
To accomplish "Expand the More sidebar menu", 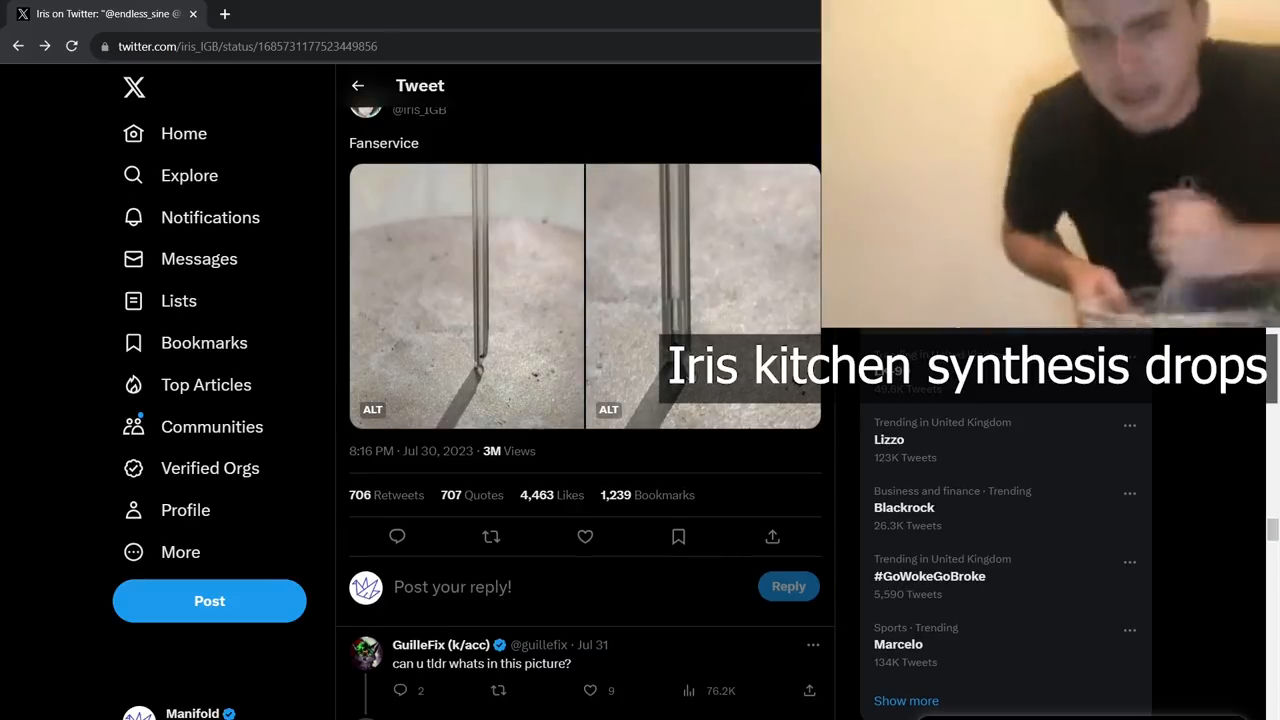I will click(161, 552).
